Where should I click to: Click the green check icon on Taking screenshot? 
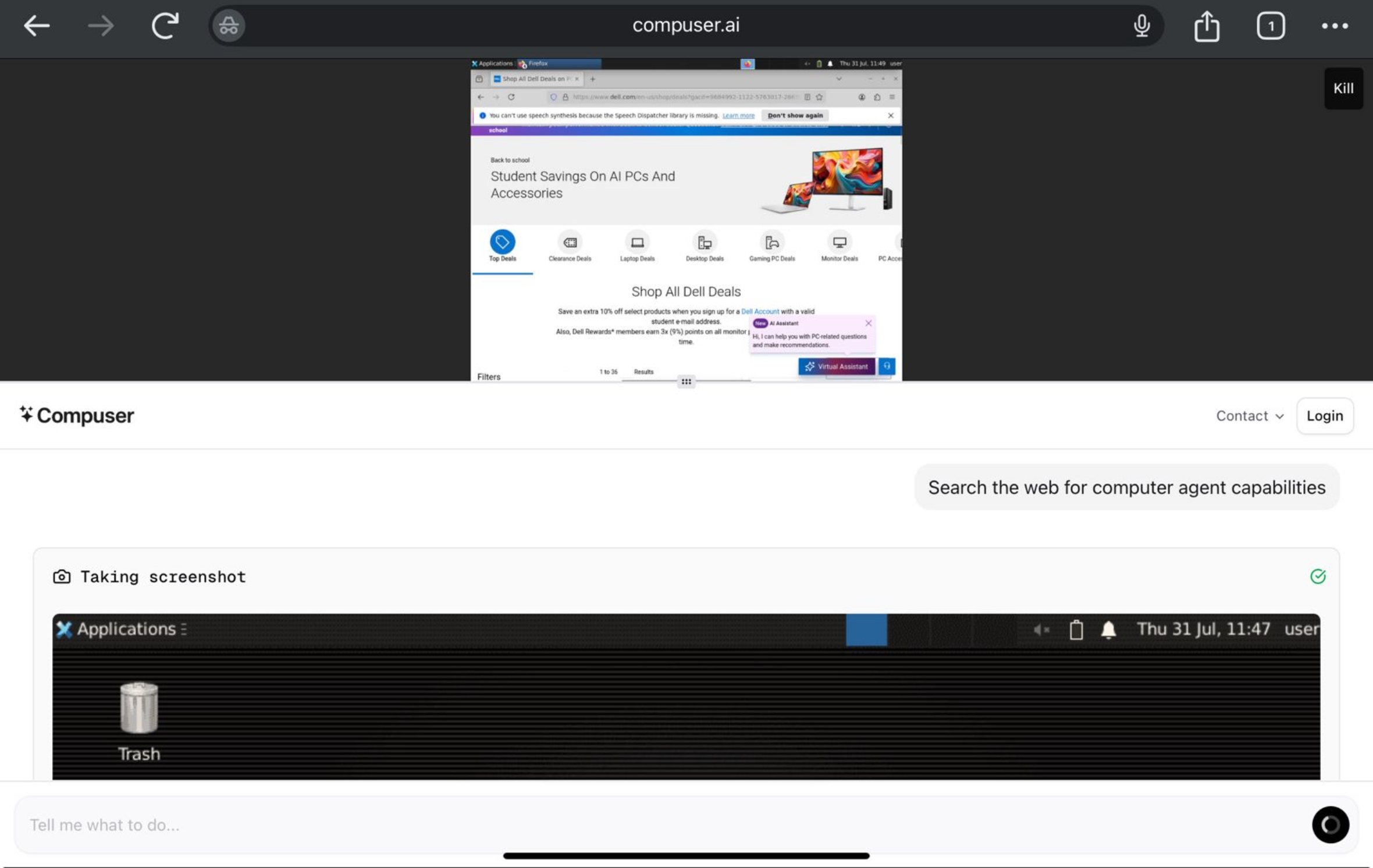tap(1318, 576)
